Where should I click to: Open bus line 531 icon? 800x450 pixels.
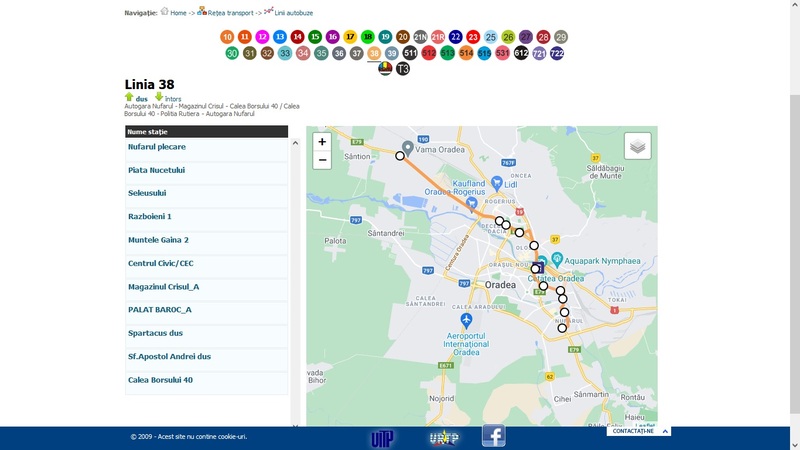(503, 53)
